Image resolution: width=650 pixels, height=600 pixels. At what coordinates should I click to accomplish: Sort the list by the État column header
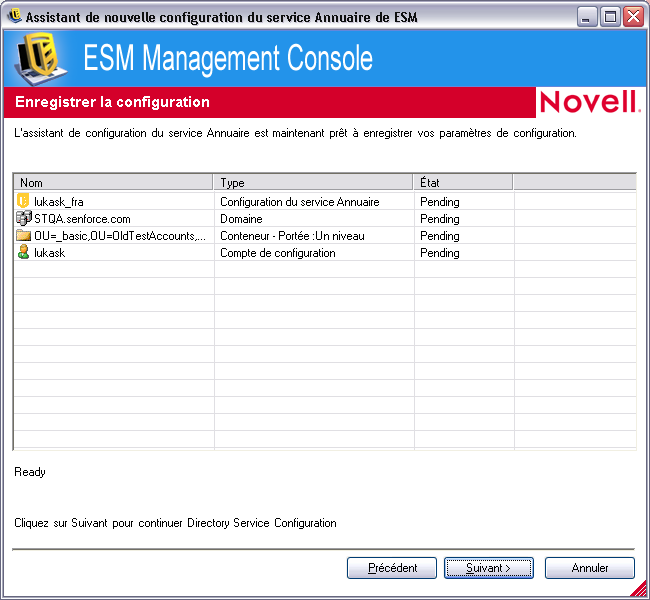pos(463,182)
